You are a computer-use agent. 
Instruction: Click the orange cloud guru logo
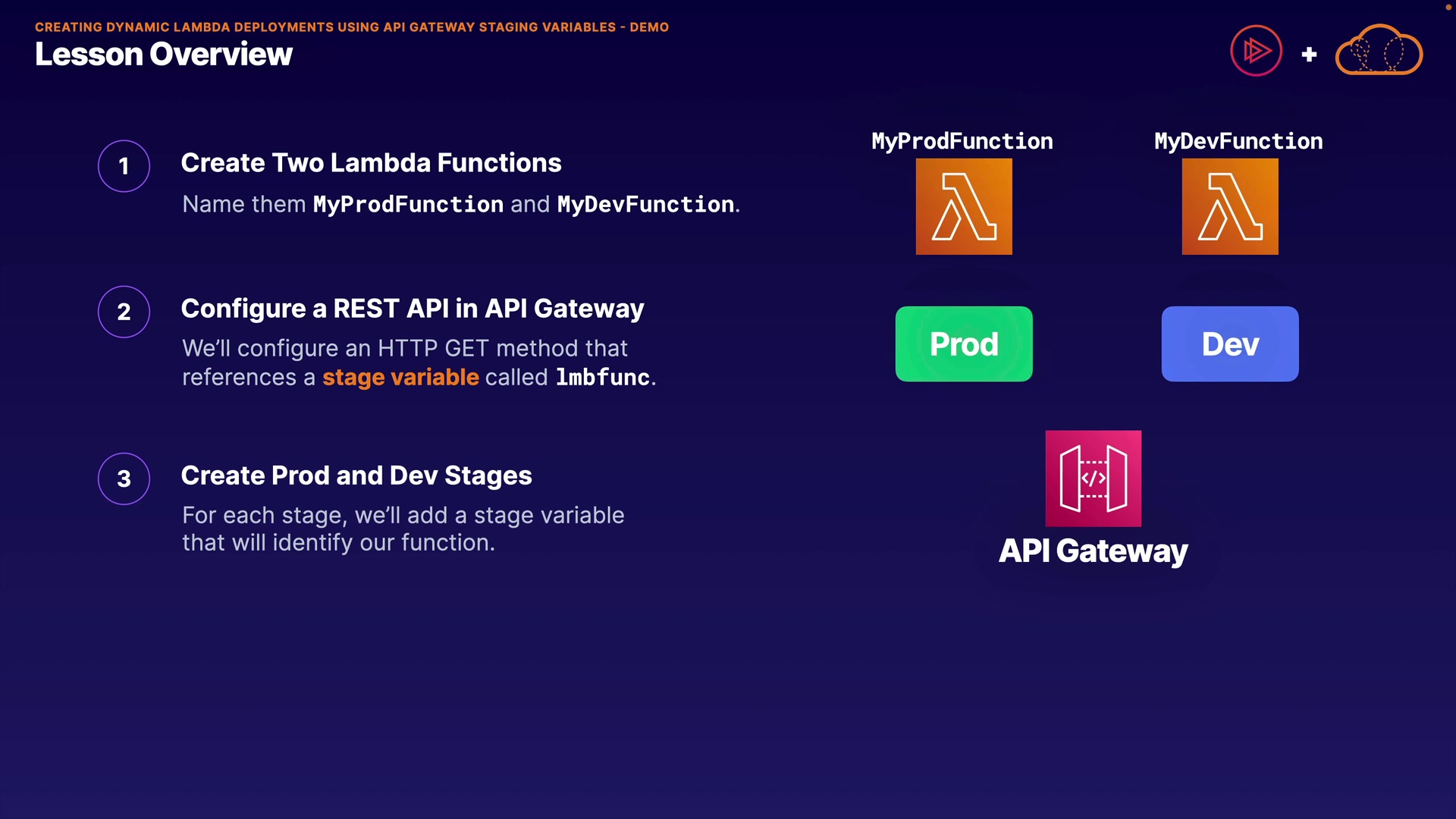coord(1379,51)
